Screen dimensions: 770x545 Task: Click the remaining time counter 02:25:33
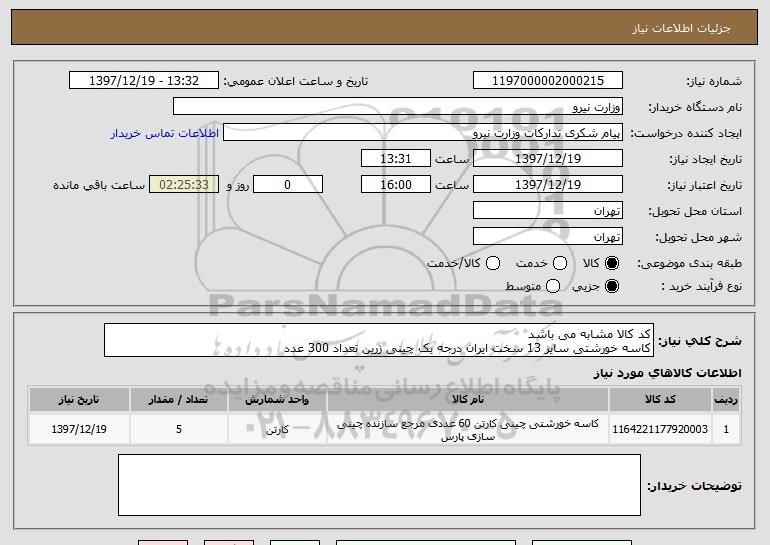point(184,185)
